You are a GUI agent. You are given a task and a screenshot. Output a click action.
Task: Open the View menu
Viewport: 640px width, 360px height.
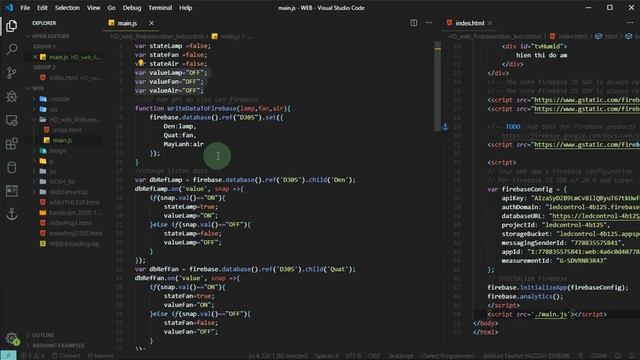point(93,8)
